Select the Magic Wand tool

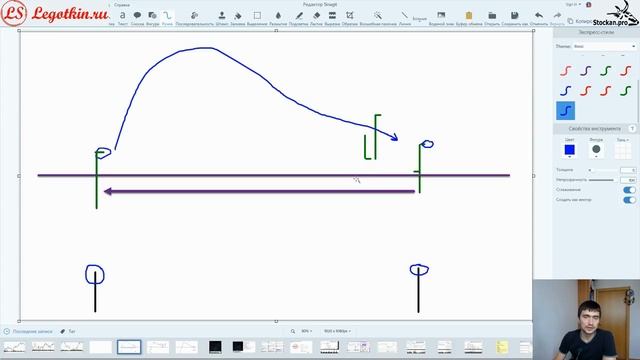point(378,18)
